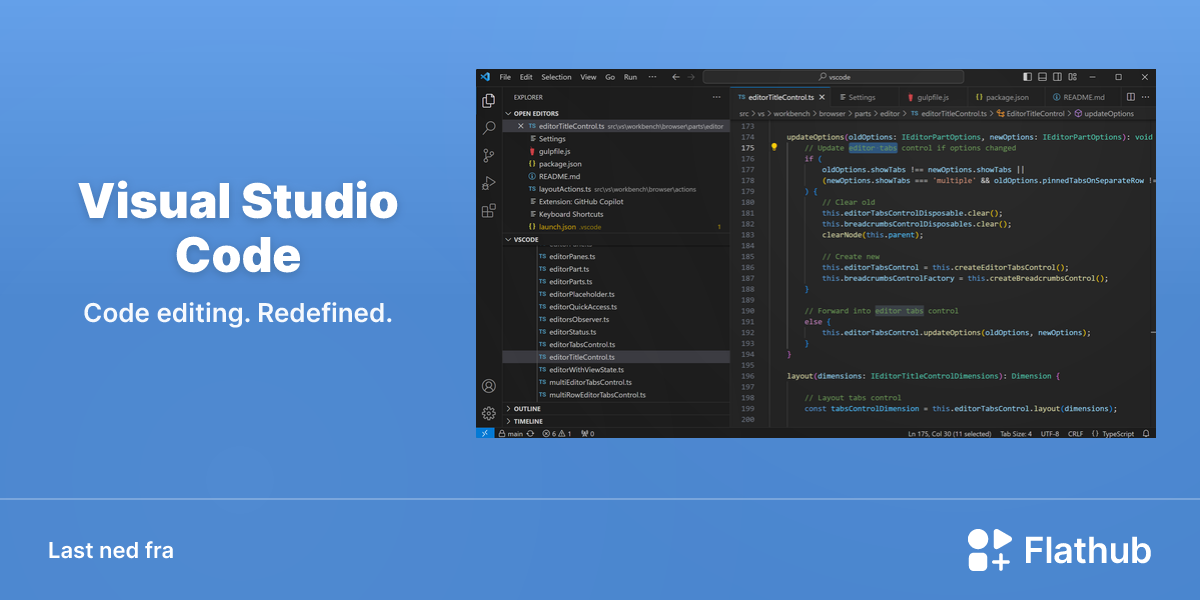The height and width of the screenshot is (600, 1200).
Task: Select updateOptions in the breadcrumbs
Action: pyautogui.click(x=1104, y=114)
